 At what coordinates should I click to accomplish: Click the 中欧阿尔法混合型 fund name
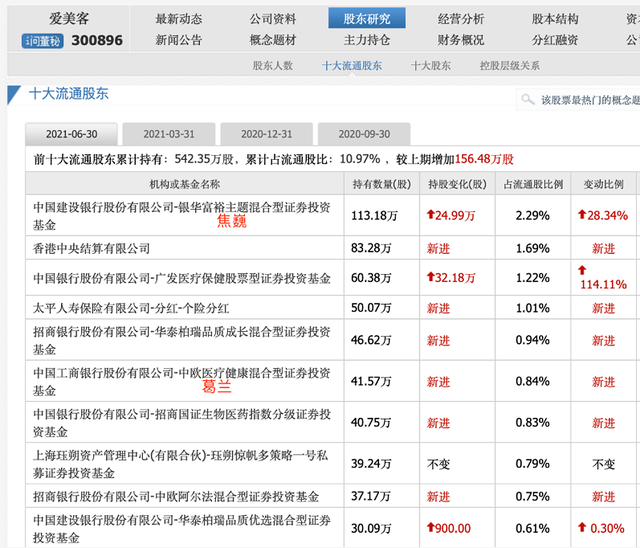pos(176,497)
